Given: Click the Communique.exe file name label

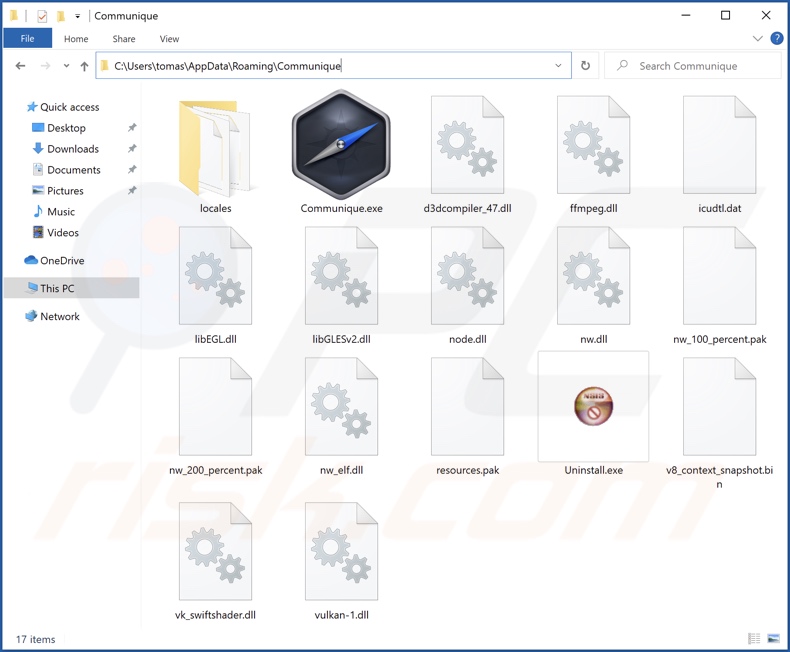Looking at the screenshot, I should (x=342, y=208).
